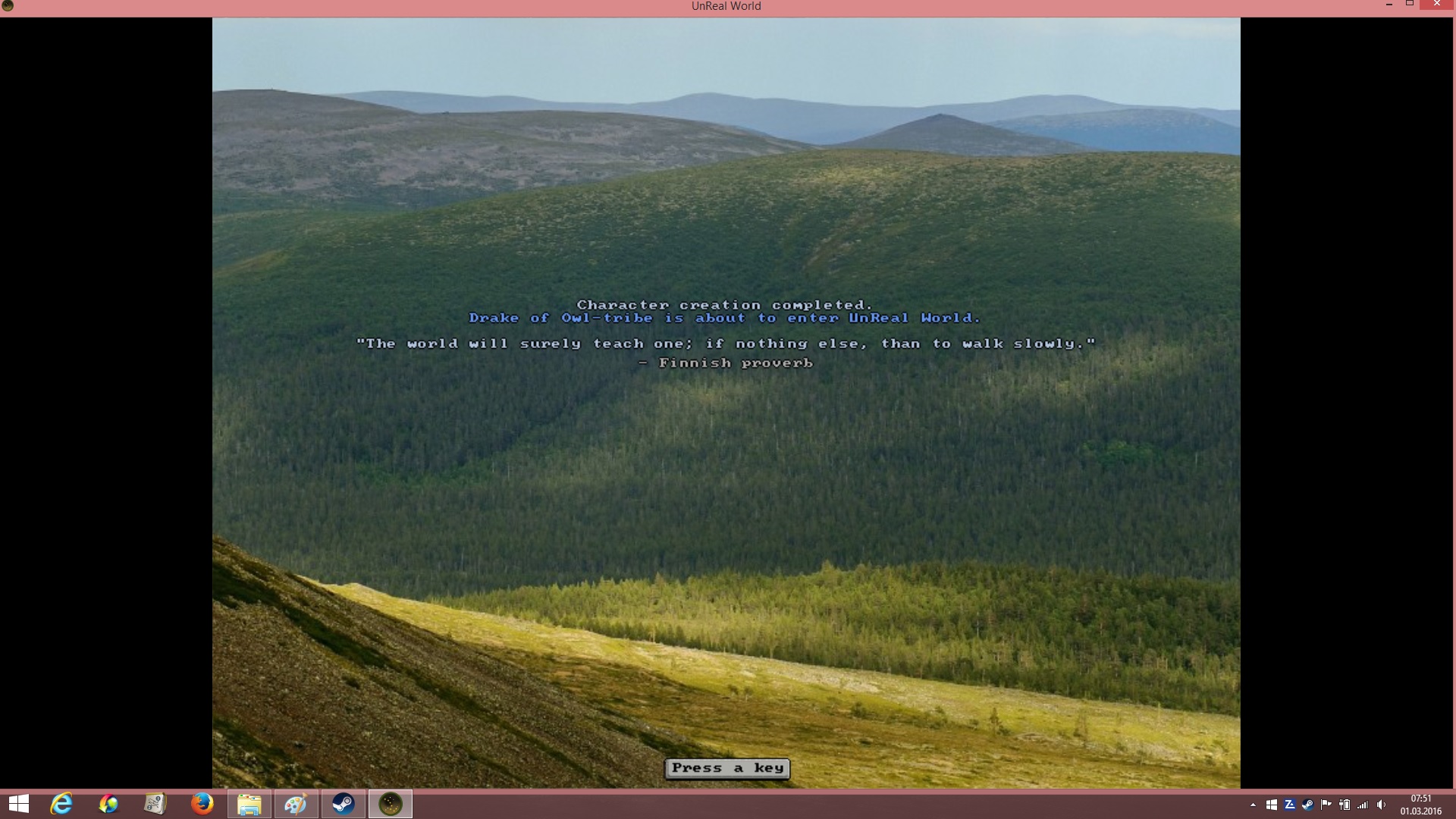Open the clock showing 07:51
This screenshot has width=1456, height=819.
click(x=1420, y=805)
